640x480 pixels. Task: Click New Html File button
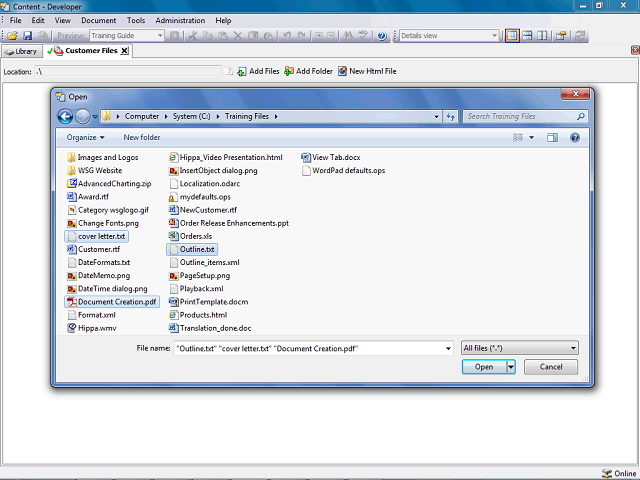367,71
